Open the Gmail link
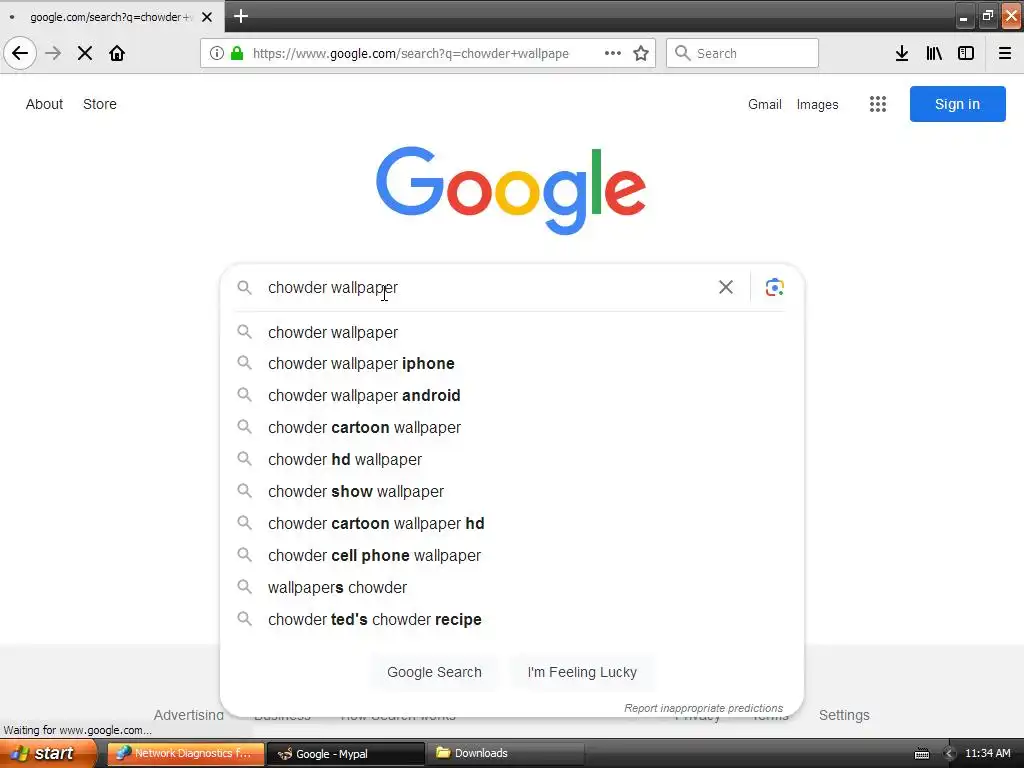Screen dimensions: 1024x768 (765, 104)
